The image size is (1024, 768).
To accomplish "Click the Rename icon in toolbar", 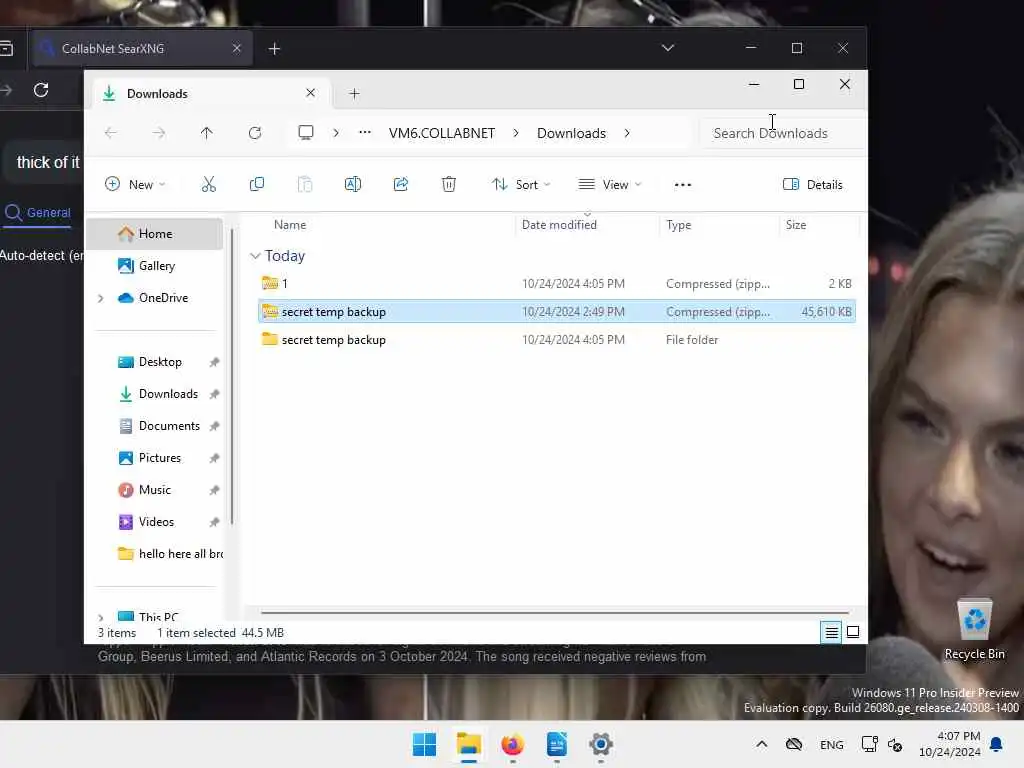I will 353,185.
